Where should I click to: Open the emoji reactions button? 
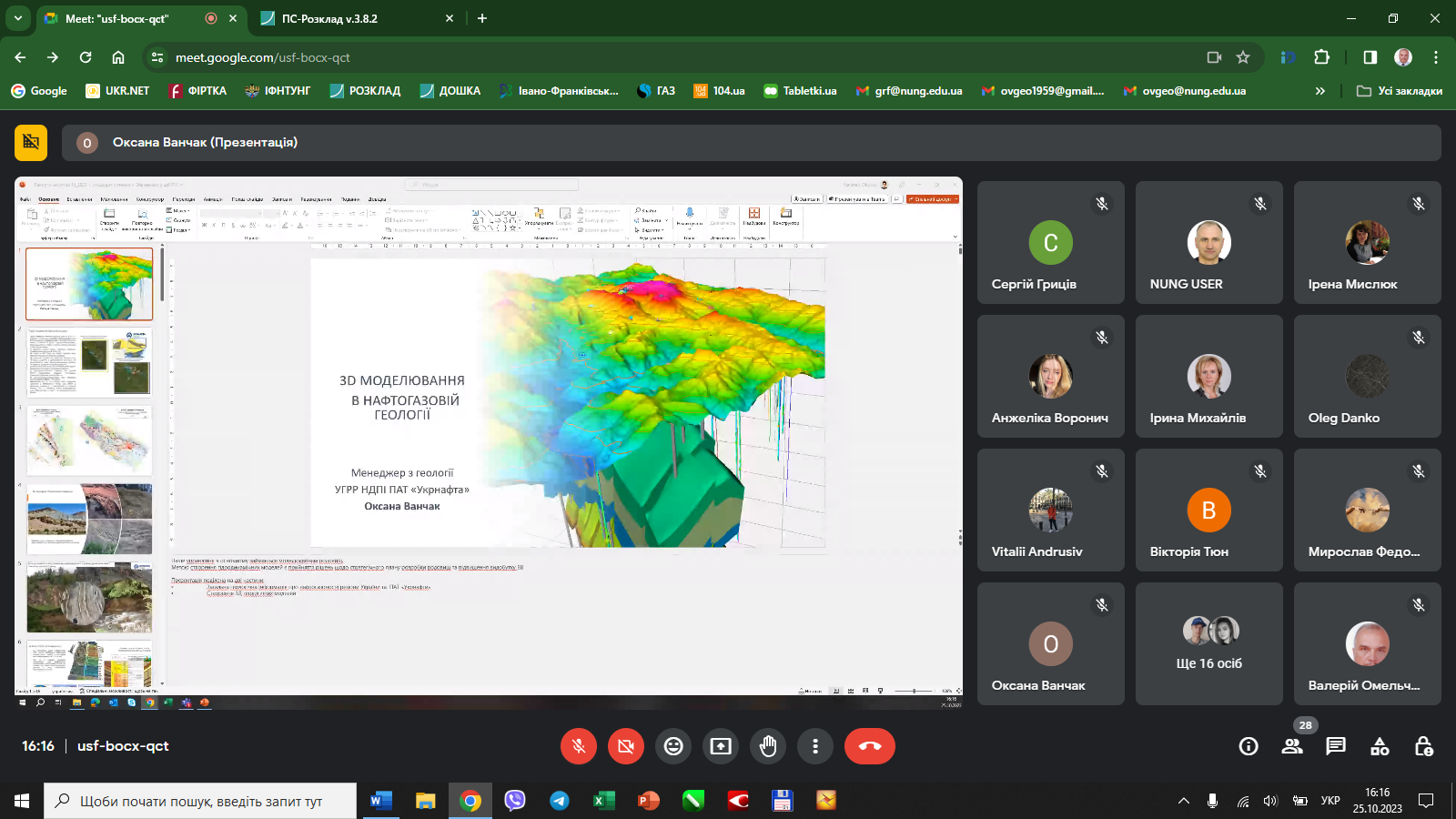pos(673,746)
